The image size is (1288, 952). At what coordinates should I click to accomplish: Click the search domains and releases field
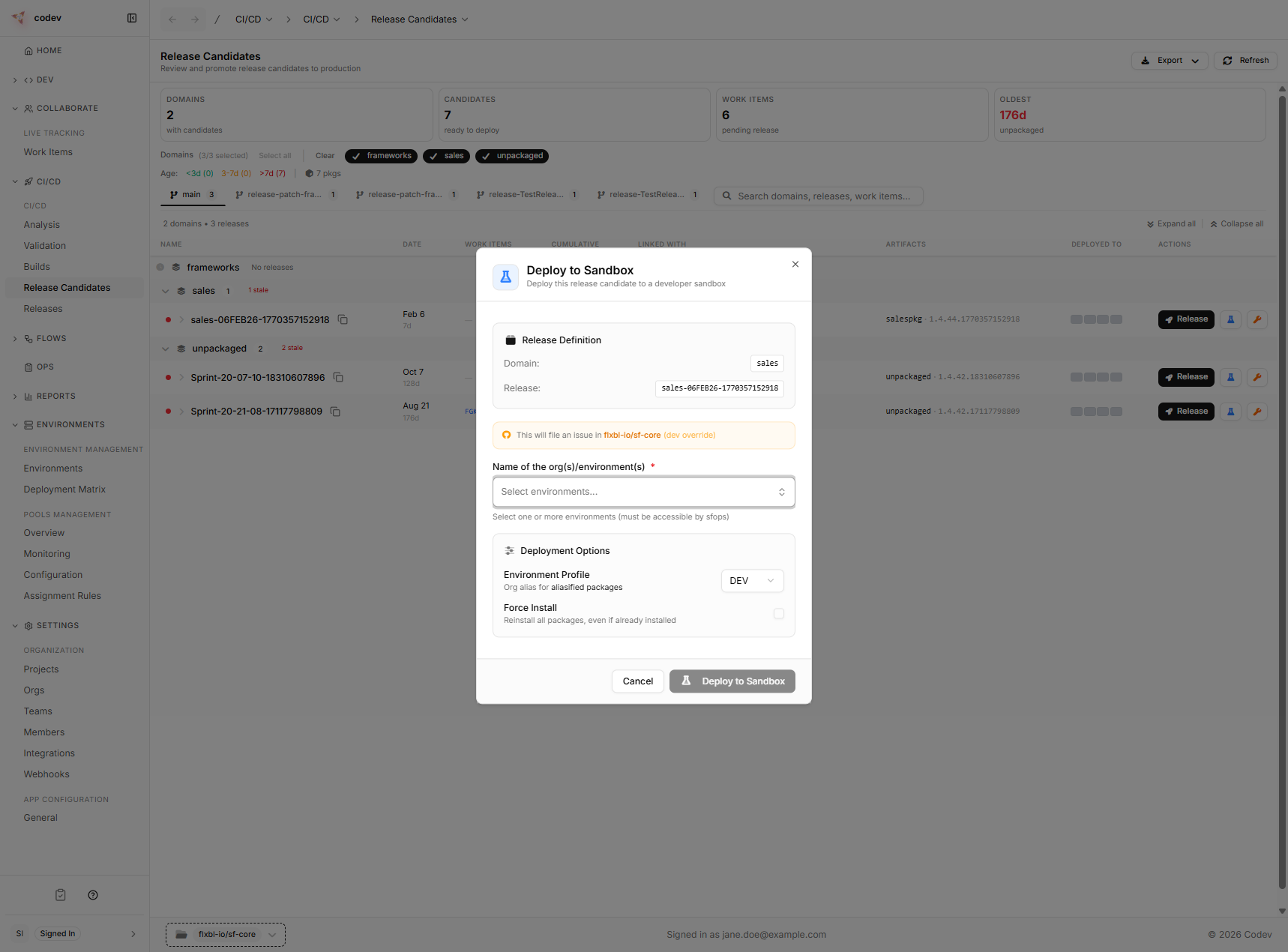[x=817, y=196]
